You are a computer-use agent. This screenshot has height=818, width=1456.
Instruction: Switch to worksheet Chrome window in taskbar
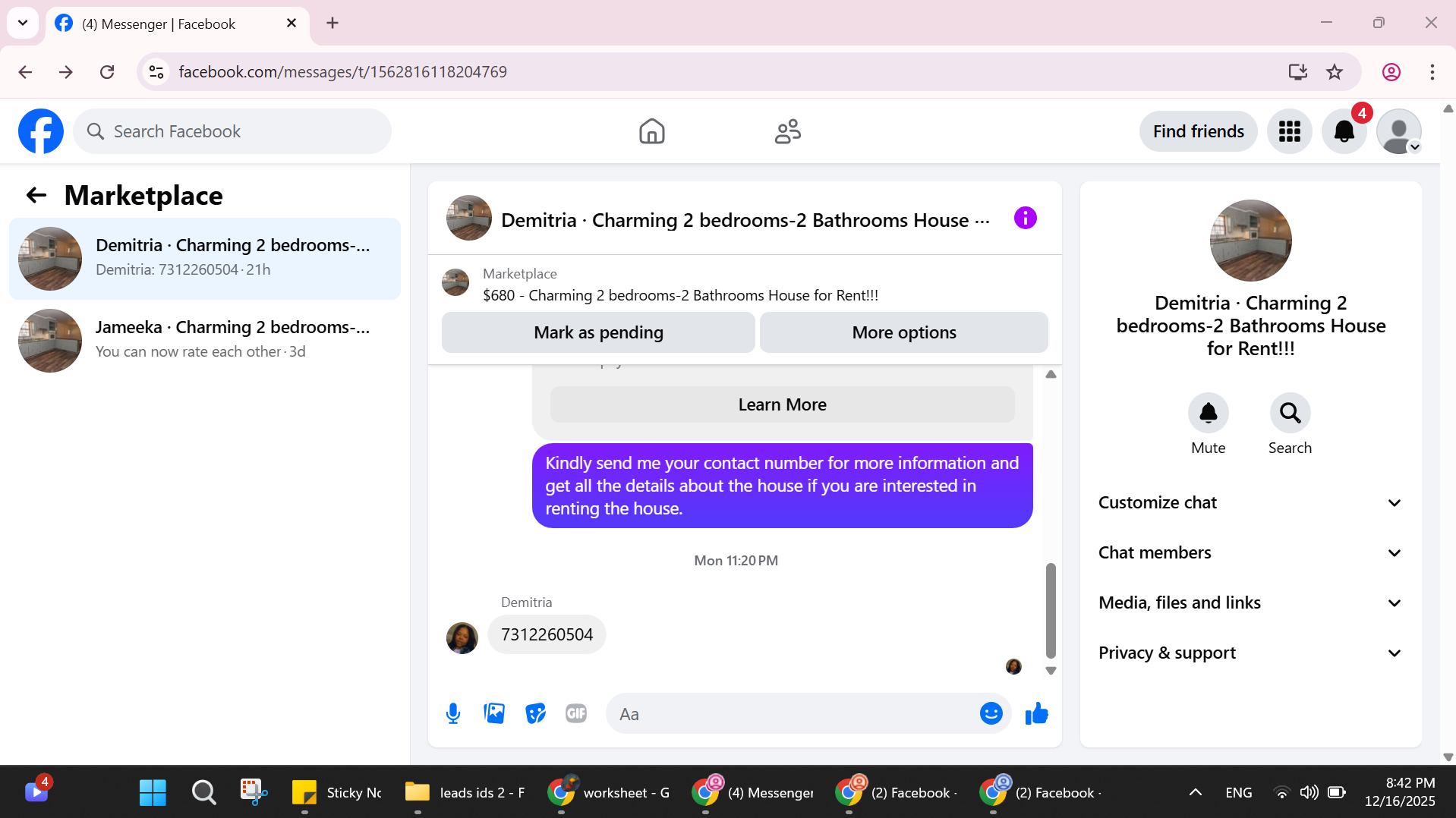610,793
